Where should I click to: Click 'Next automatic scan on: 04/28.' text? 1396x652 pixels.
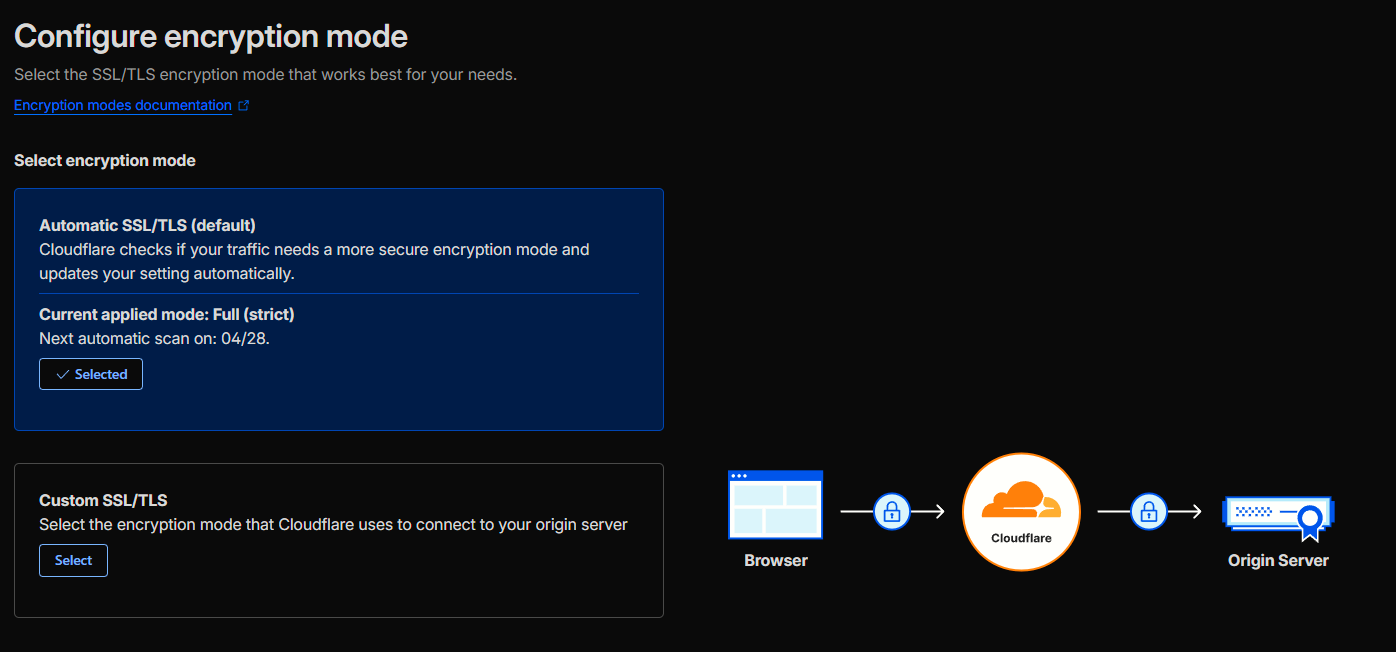pyautogui.click(x=155, y=338)
